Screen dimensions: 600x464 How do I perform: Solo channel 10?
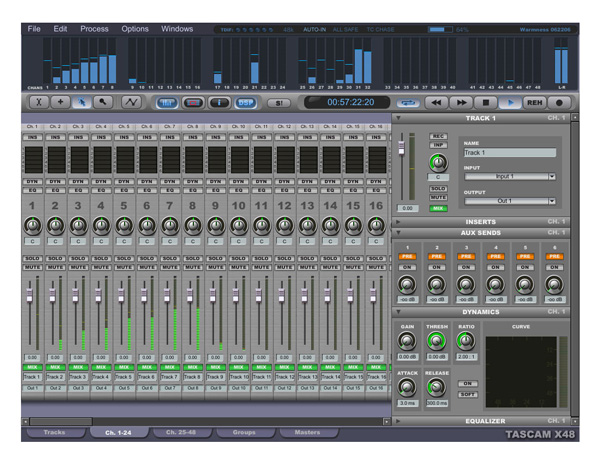click(238, 258)
